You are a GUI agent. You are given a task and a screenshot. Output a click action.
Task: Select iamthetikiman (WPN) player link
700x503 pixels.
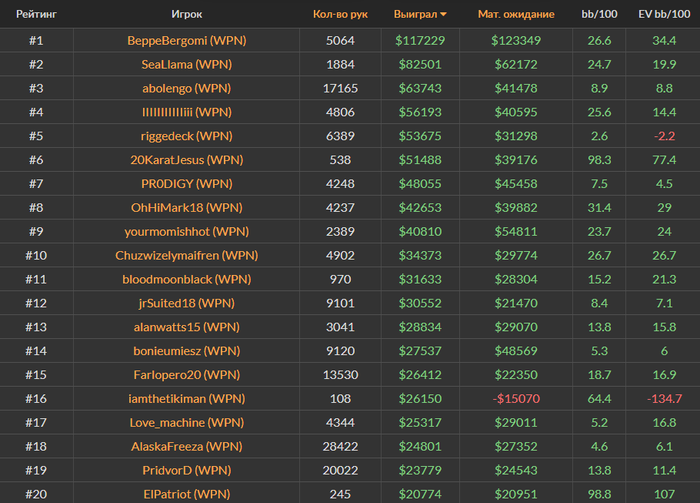[187, 399]
